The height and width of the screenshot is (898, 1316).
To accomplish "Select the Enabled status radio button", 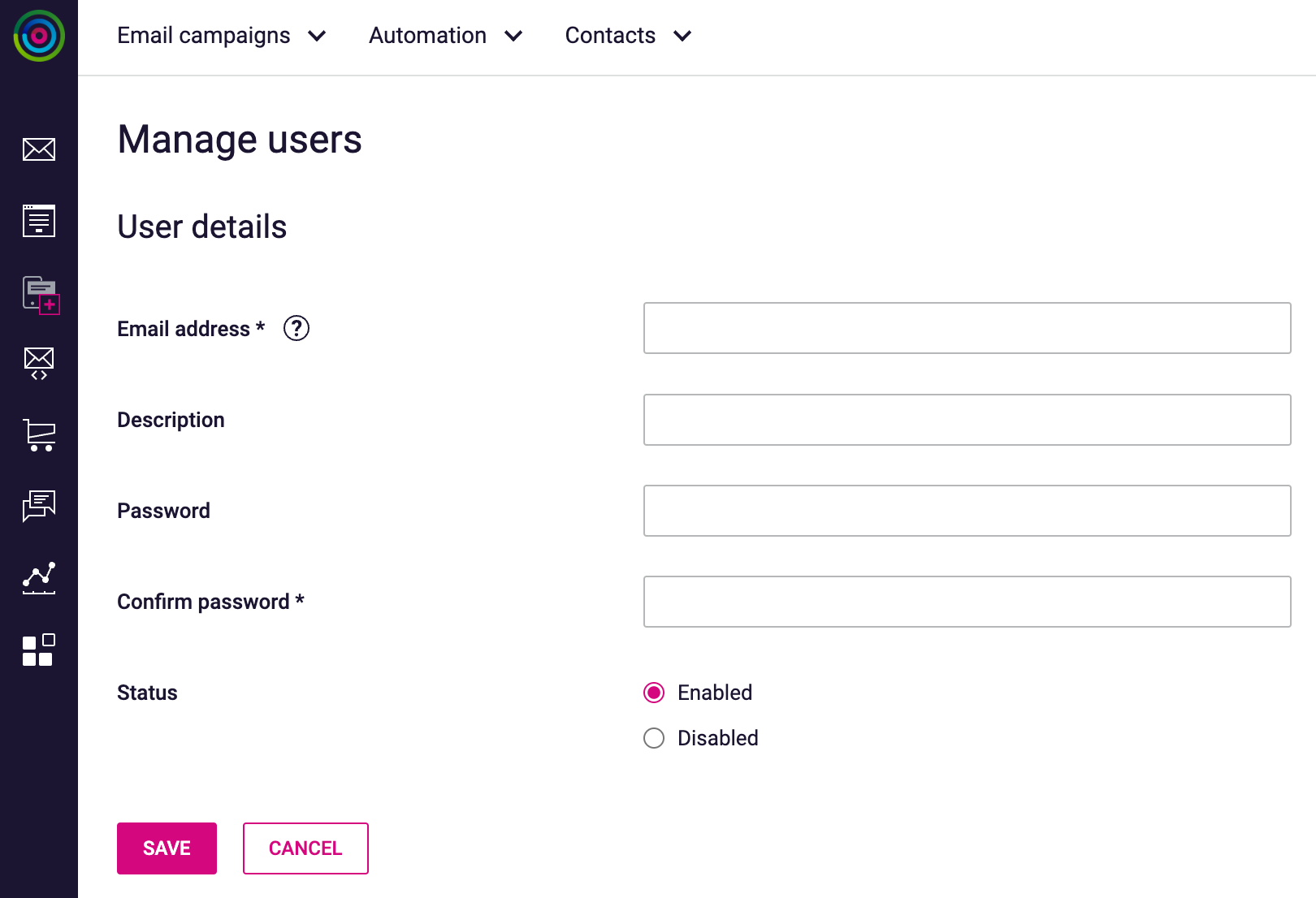I will [x=654, y=693].
